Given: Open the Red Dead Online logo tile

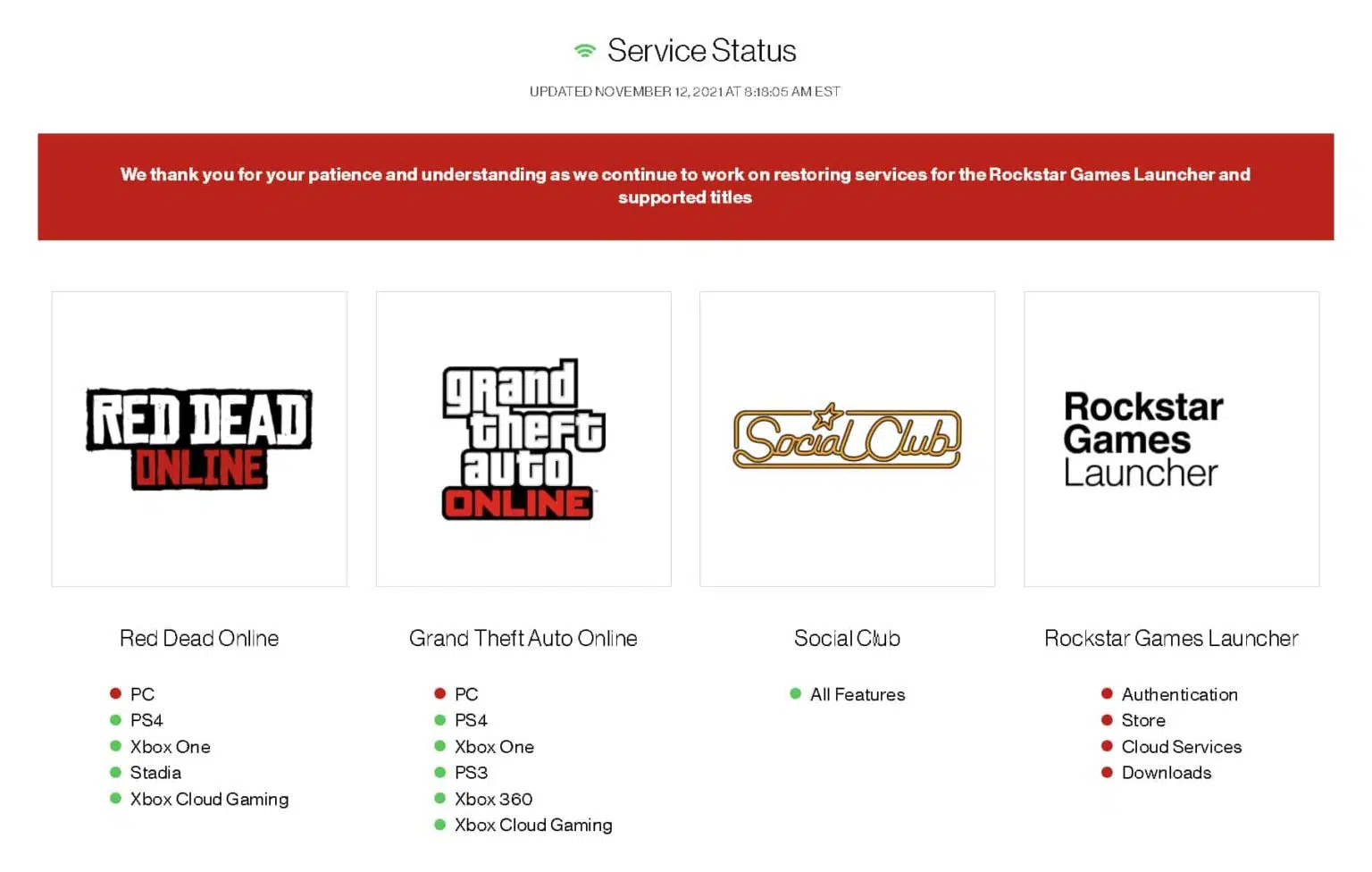Looking at the screenshot, I should [199, 439].
